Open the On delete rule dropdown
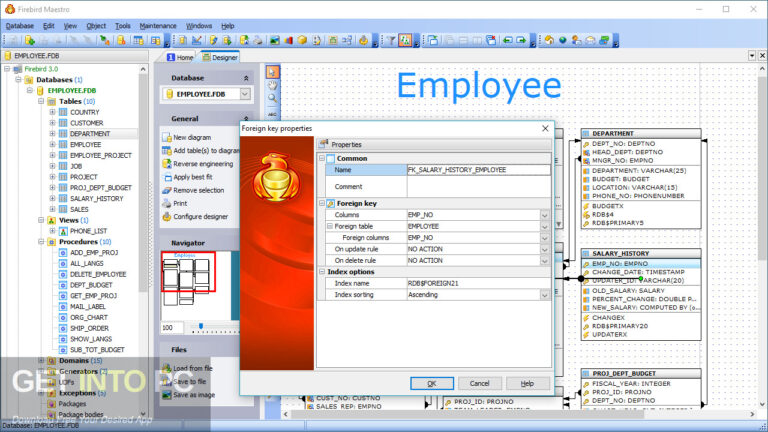The image size is (768, 432). (x=545, y=261)
